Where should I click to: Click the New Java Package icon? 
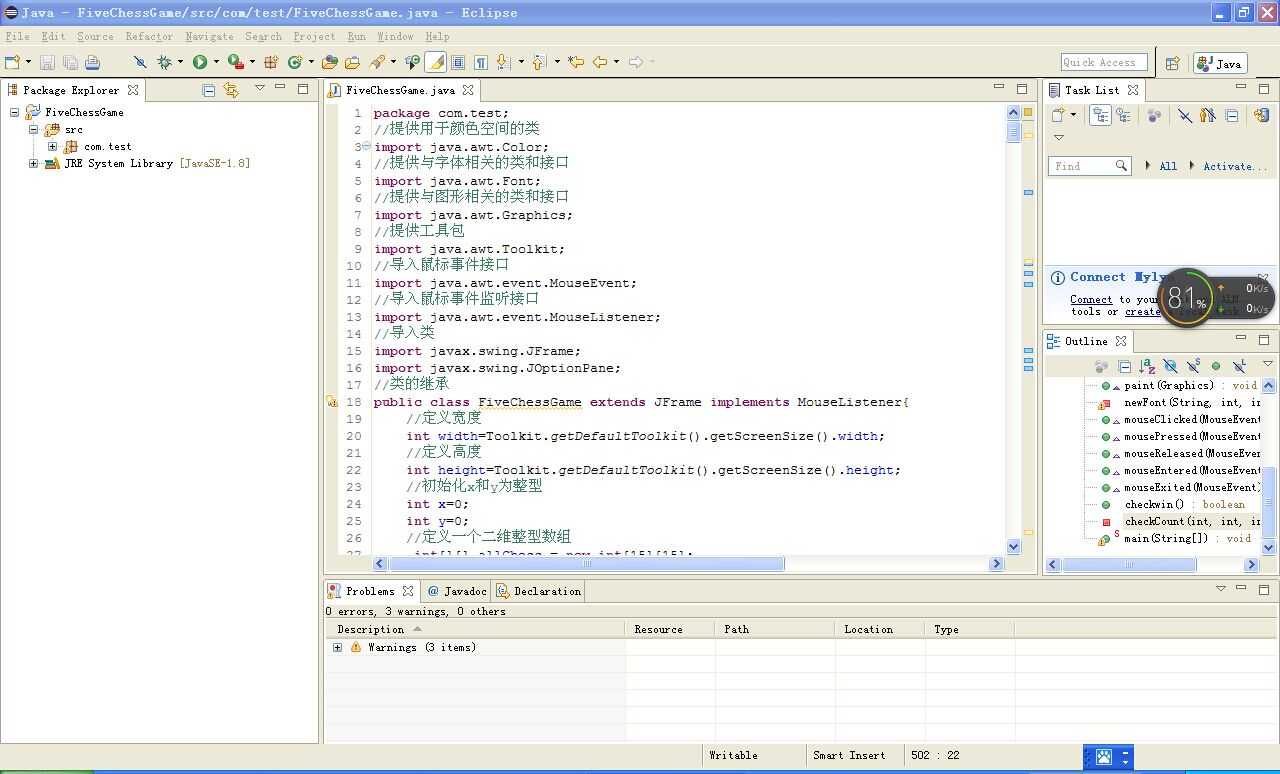[x=271, y=62]
